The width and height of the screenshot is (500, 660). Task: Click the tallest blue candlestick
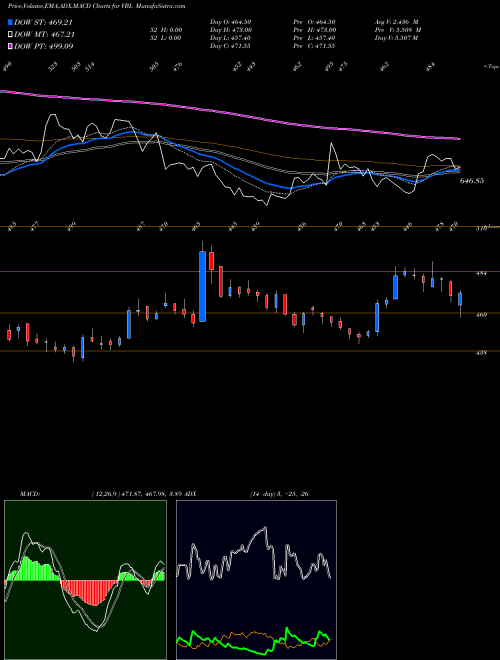click(202, 286)
